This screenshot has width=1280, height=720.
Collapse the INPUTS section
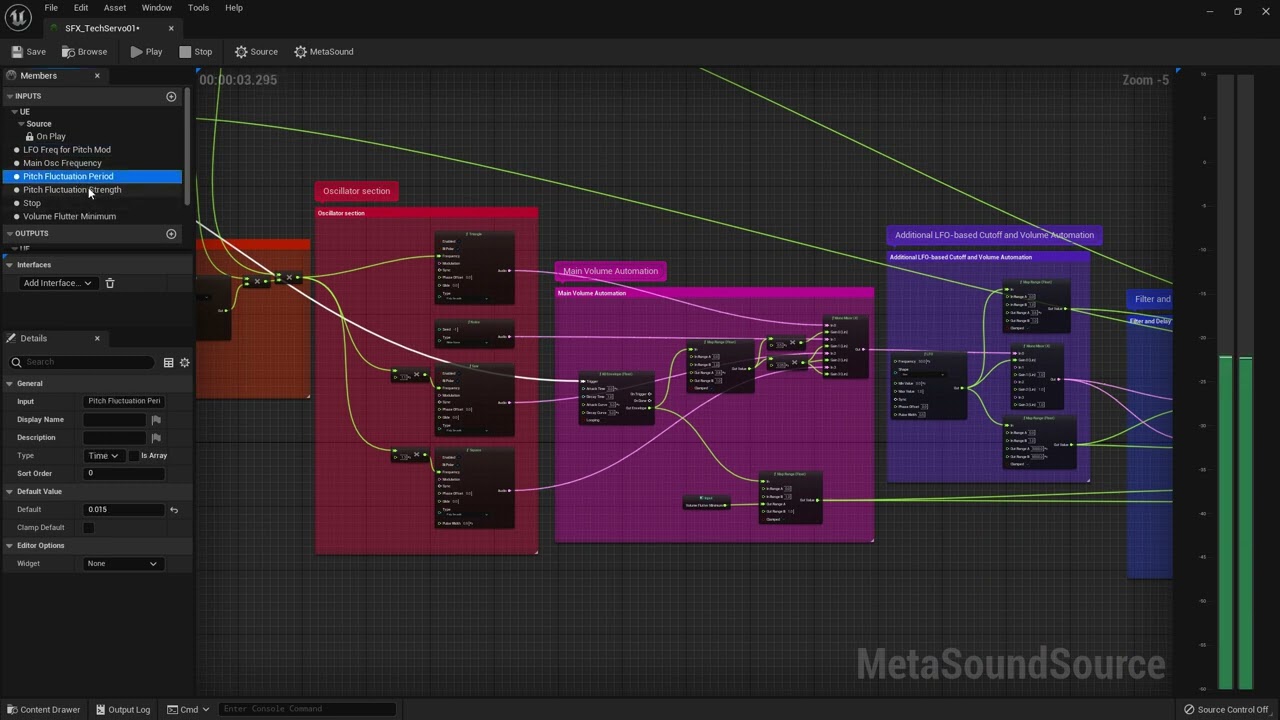[9, 96]
